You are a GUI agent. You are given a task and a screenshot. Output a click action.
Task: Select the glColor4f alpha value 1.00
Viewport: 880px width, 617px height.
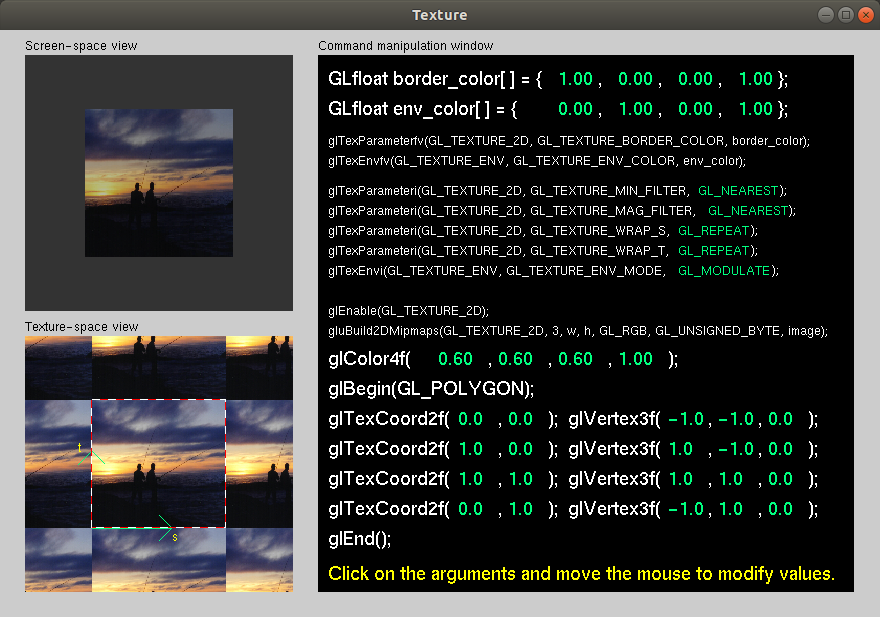(x=635, y=359)
